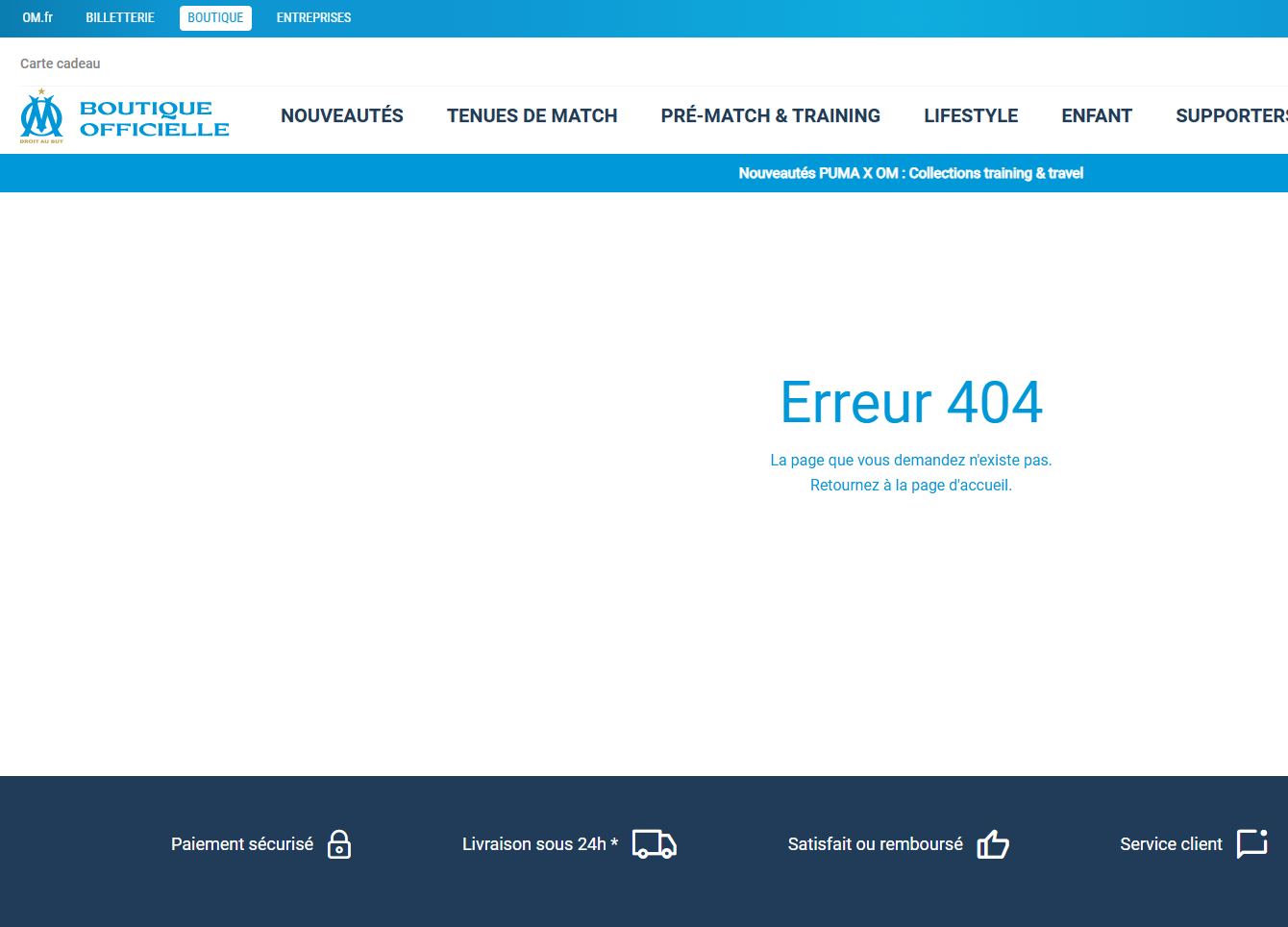Expand the Tenues de Match menu

click(x=532, y=115)
